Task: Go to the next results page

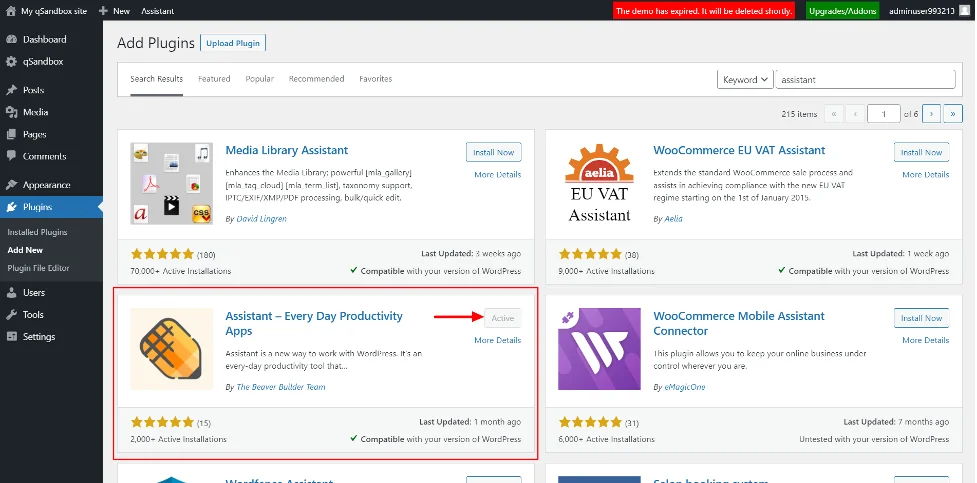Action: point(932,114)
